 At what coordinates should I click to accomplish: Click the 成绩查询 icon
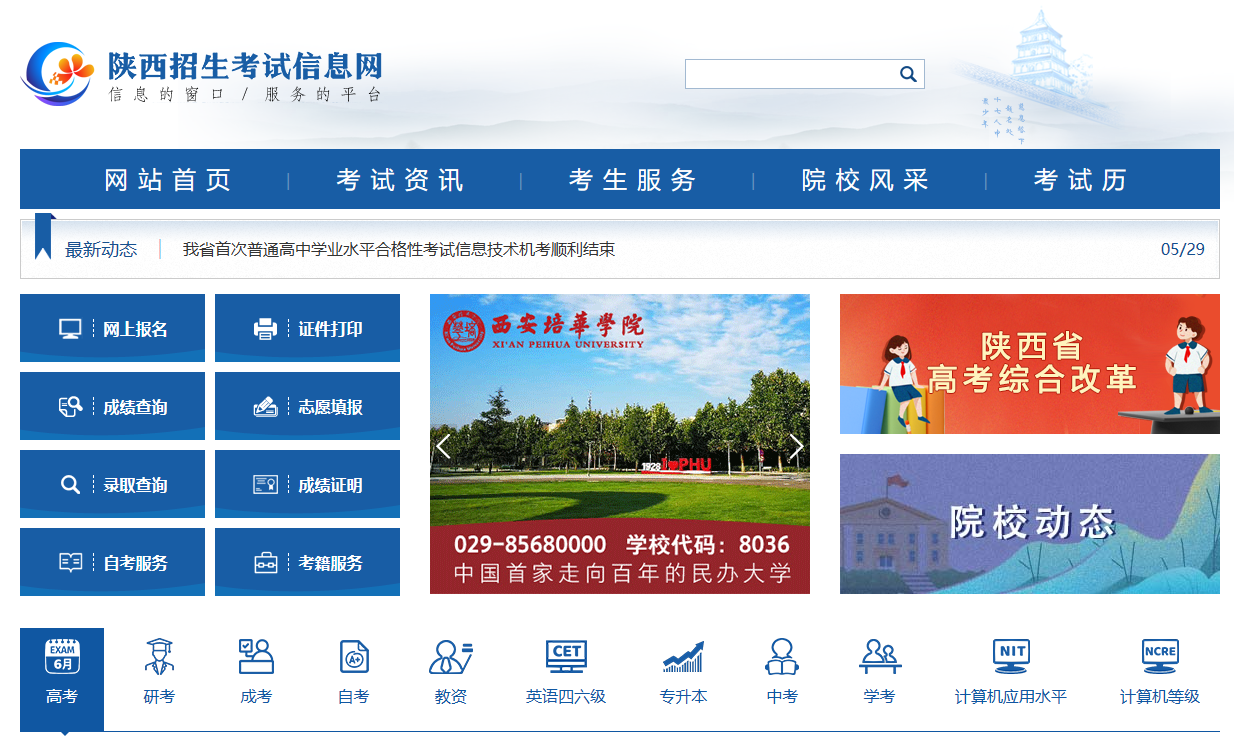pyautogui.click(x=70, y=407)
